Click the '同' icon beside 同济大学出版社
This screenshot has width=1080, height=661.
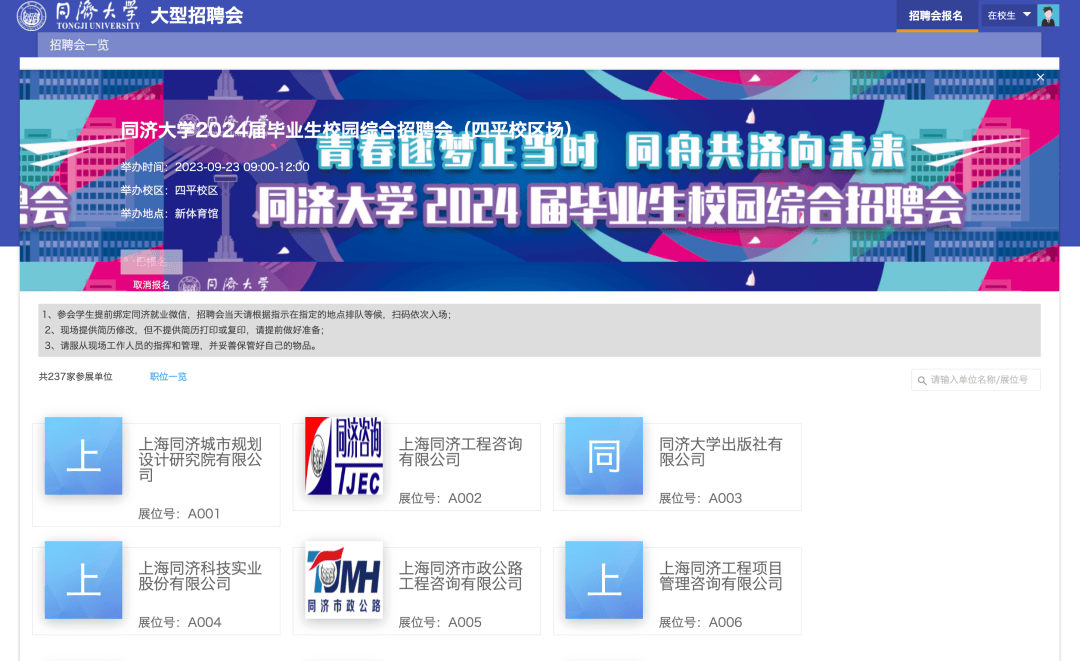click(604, 457)
